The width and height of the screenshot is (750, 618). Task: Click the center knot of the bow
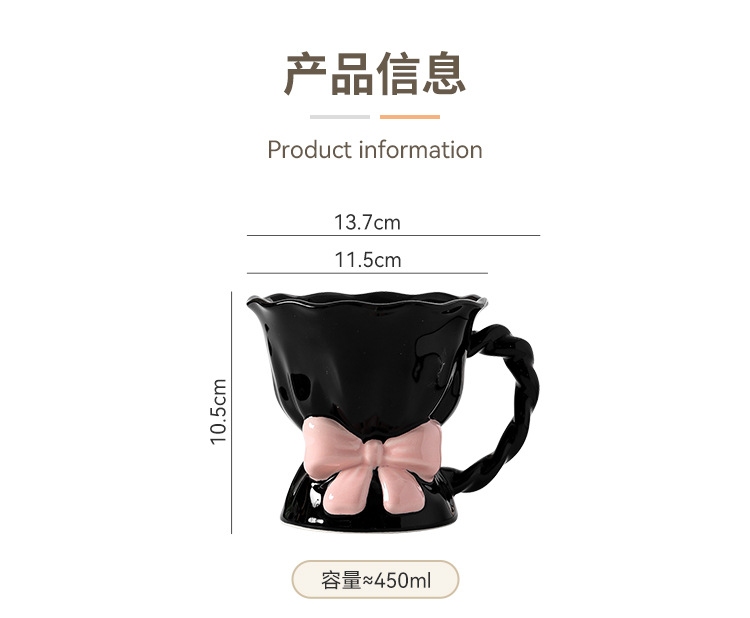(373, 453)
